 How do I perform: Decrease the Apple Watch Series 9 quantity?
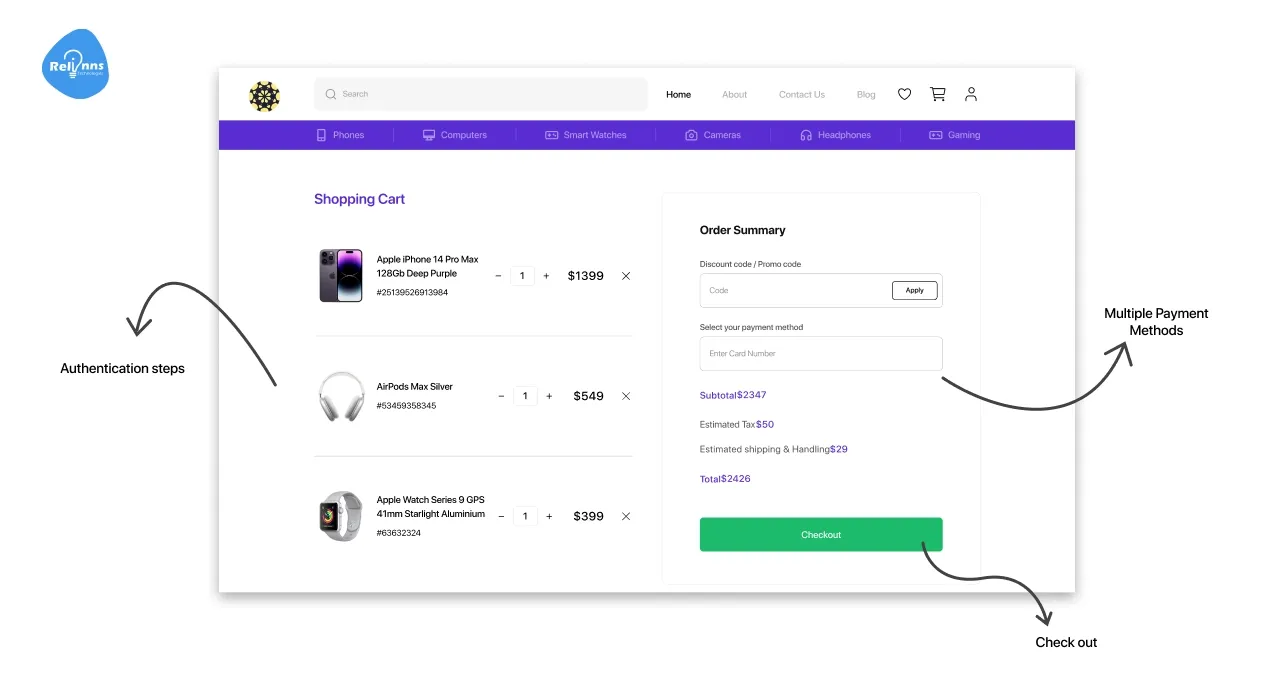(501, 516)
